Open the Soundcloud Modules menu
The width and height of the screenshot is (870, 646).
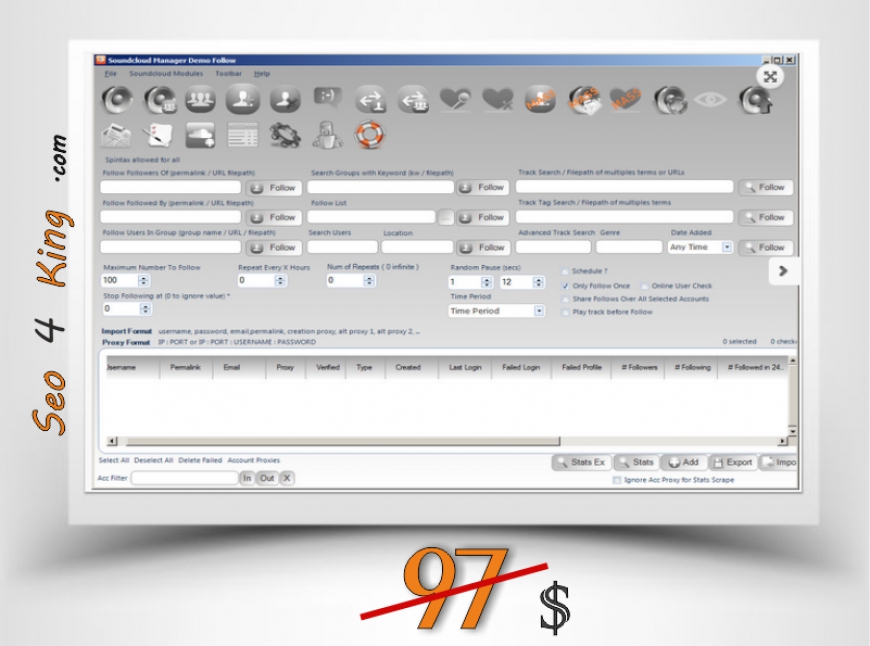166,73
